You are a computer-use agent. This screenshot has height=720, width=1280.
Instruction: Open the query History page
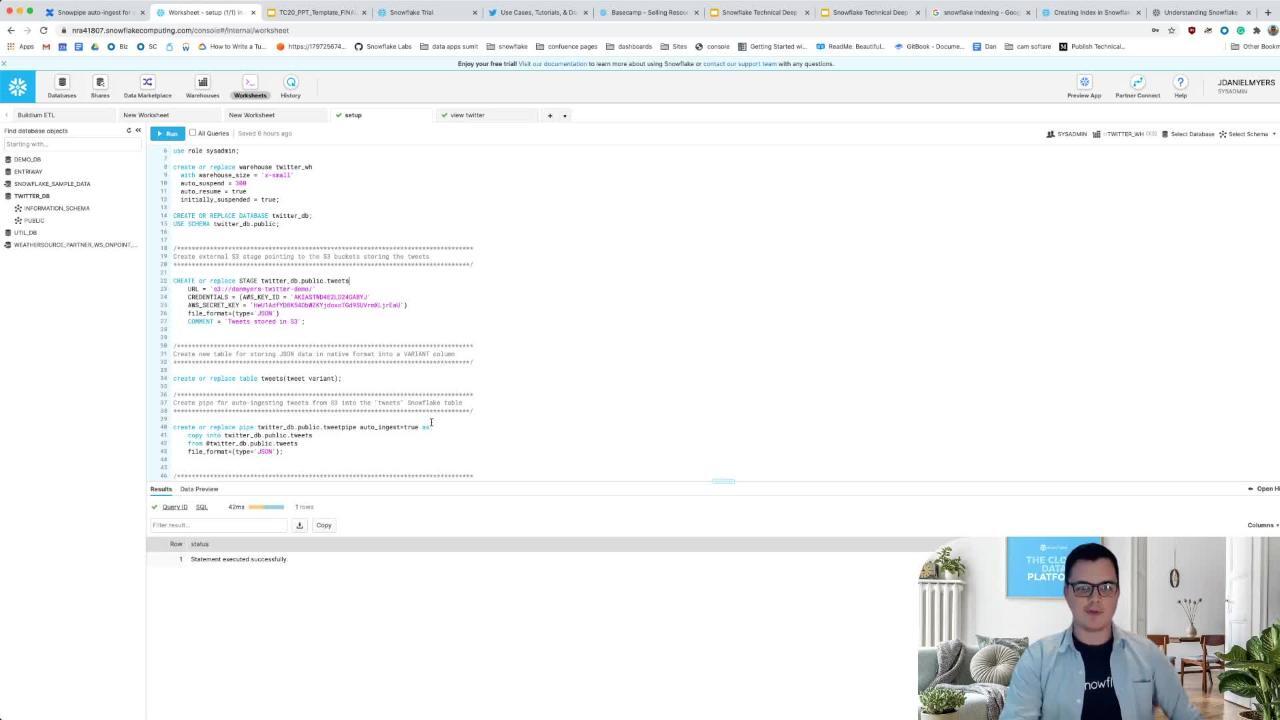291,87
